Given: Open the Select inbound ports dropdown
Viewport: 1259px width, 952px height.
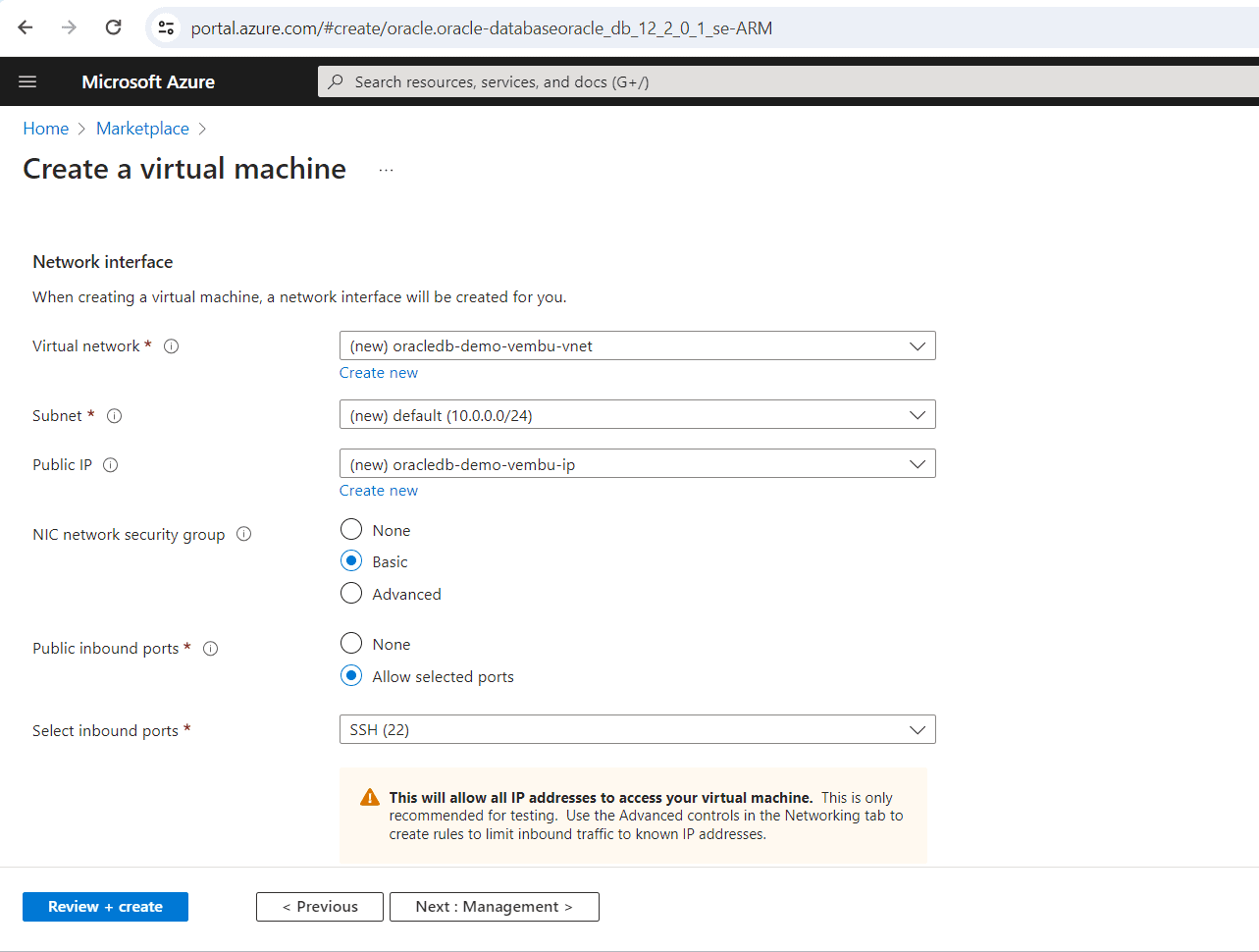Looking at the screenshot, I should (x=637, y=729).
